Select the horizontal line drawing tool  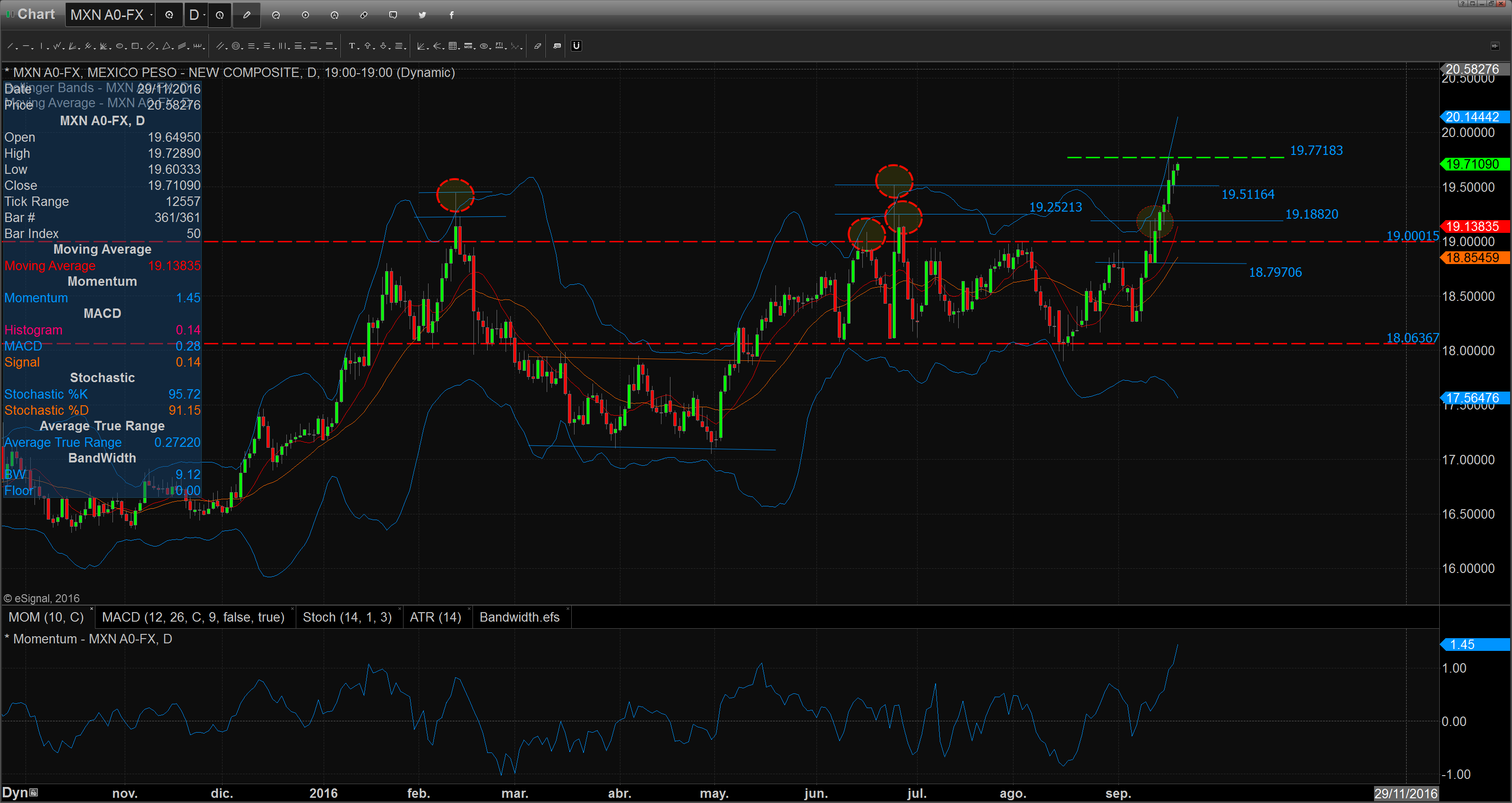(x=26, y=46)
